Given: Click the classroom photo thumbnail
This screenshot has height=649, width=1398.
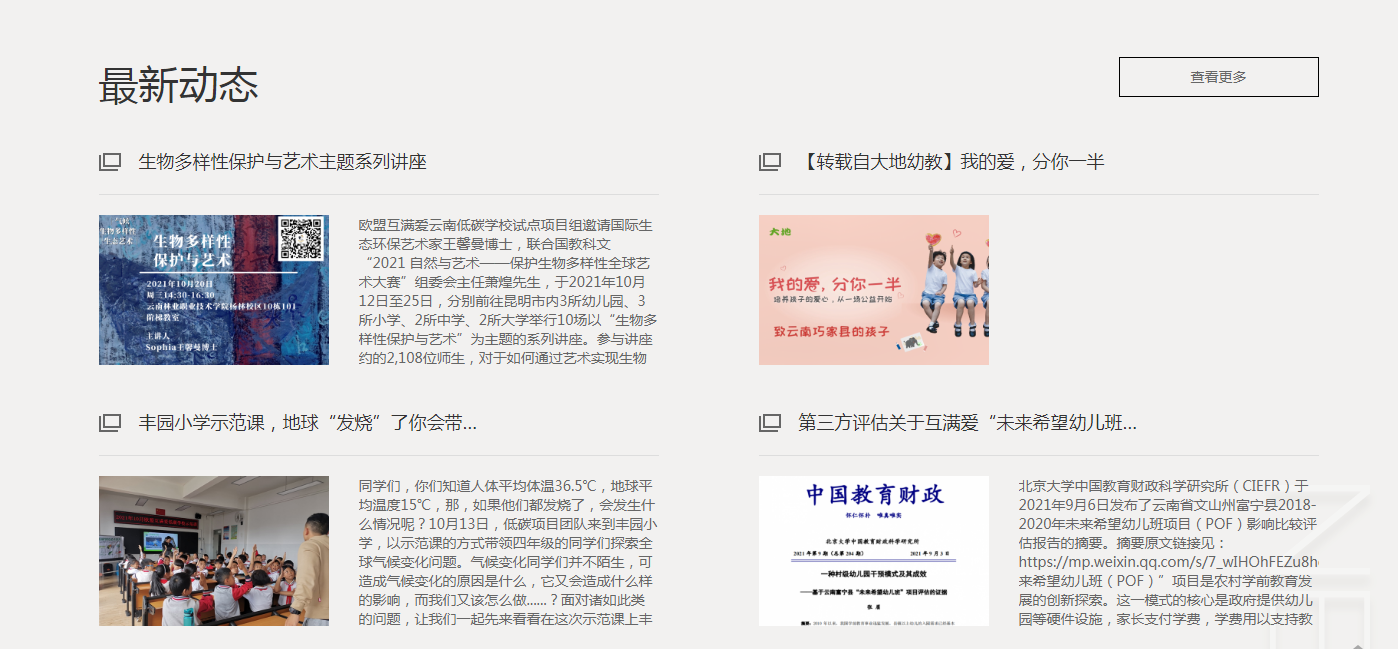Looking at the screenshot, I should 213,551.
